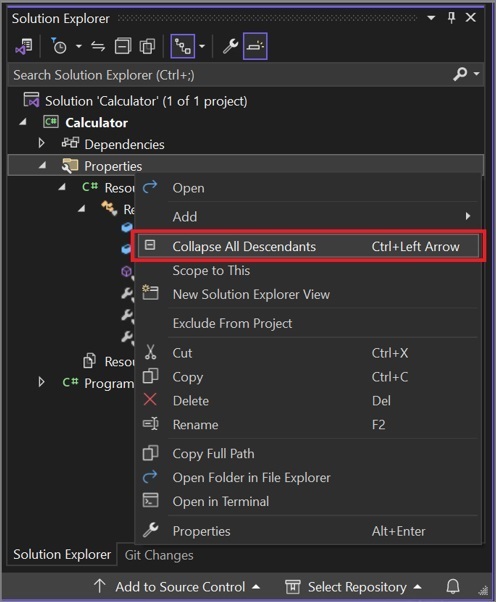The height and width of the screenshot is (602, 496).
Task: Close the Solution Explorer panel
Action: coord(471,18)
